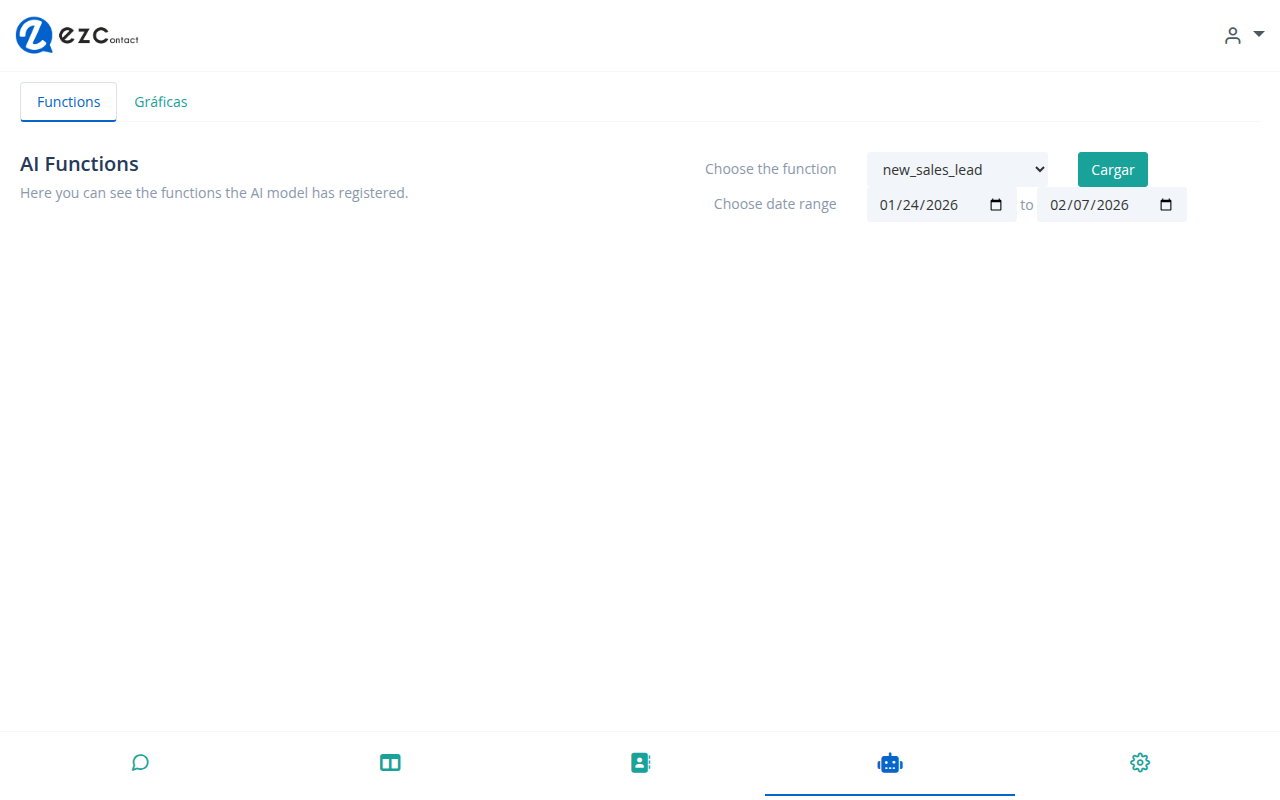Click the ezContact logo
Screen dimensions: 1280x800
pos(77,36)
